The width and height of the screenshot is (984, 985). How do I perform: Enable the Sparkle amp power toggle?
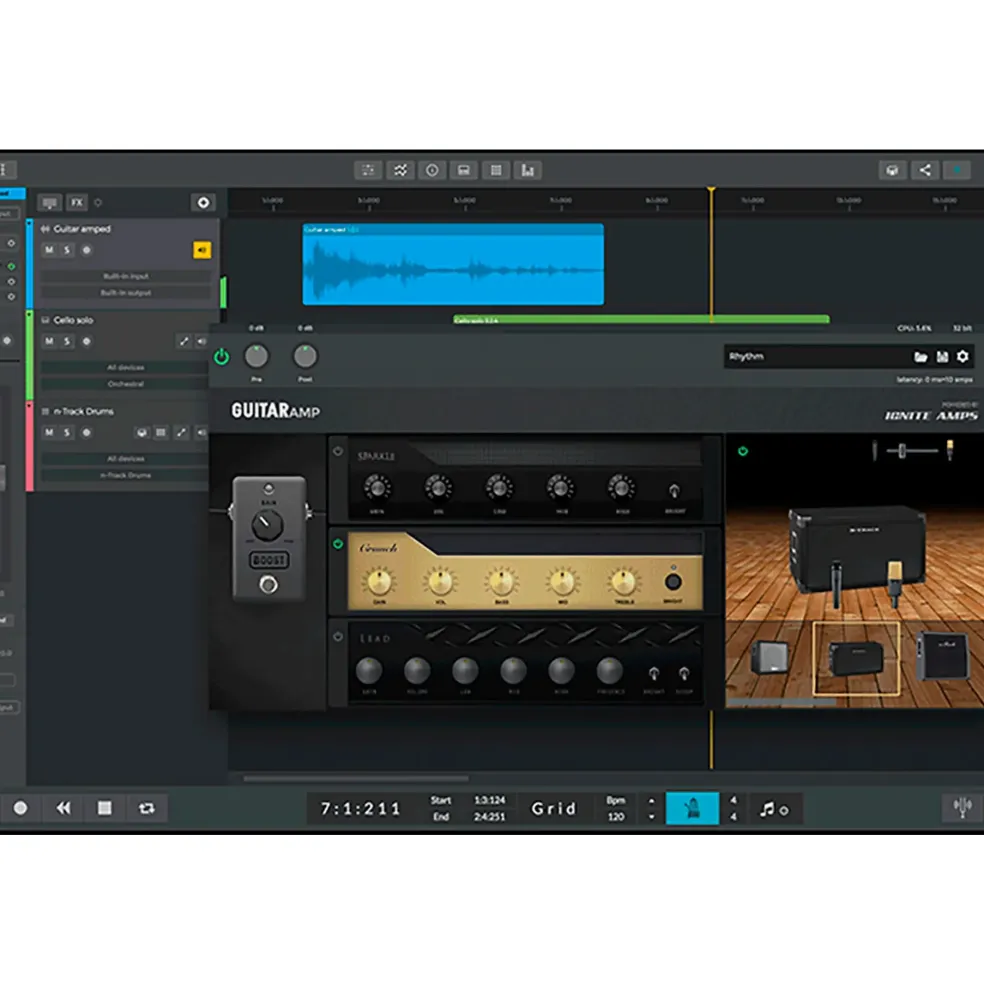pos(338,451)
